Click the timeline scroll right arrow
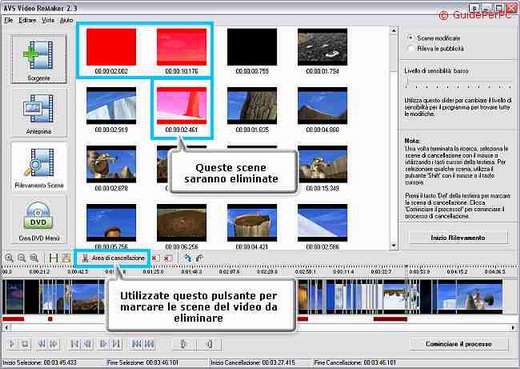Viewport: 520px width, 369px height. pos(513,328)
